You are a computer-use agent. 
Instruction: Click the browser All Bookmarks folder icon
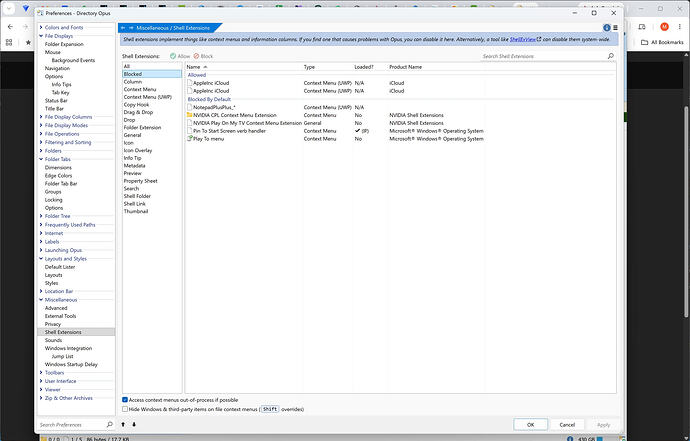coord(644,42)
